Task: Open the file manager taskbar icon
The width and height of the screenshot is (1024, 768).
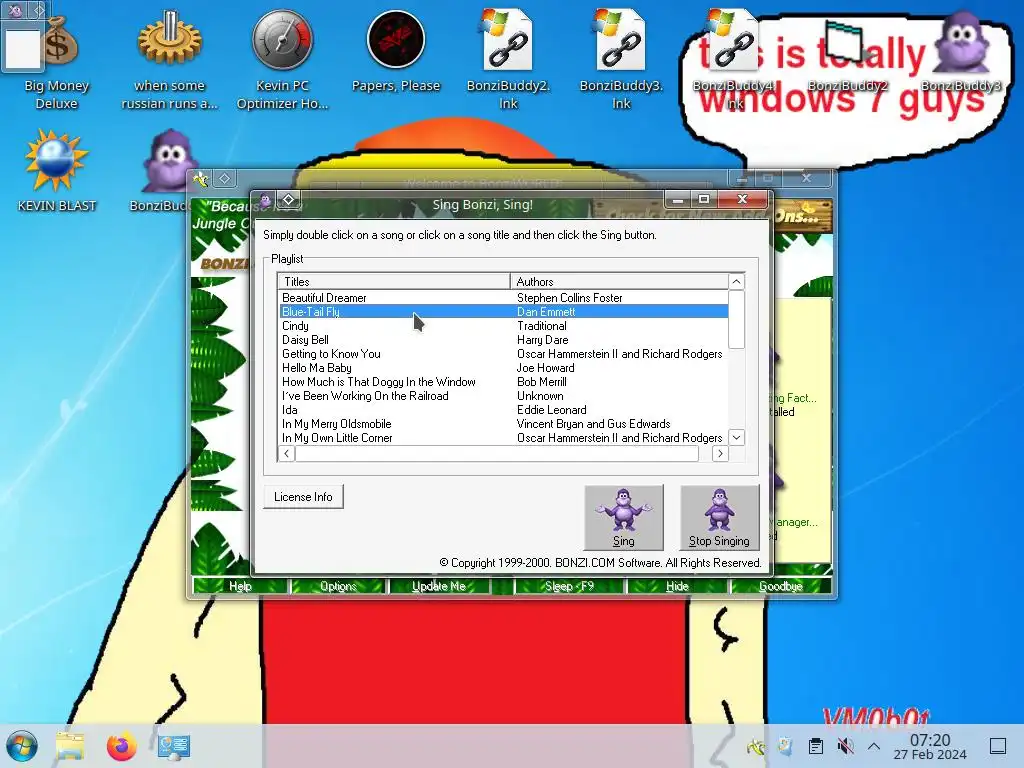Action: click(x=70, y=746)
